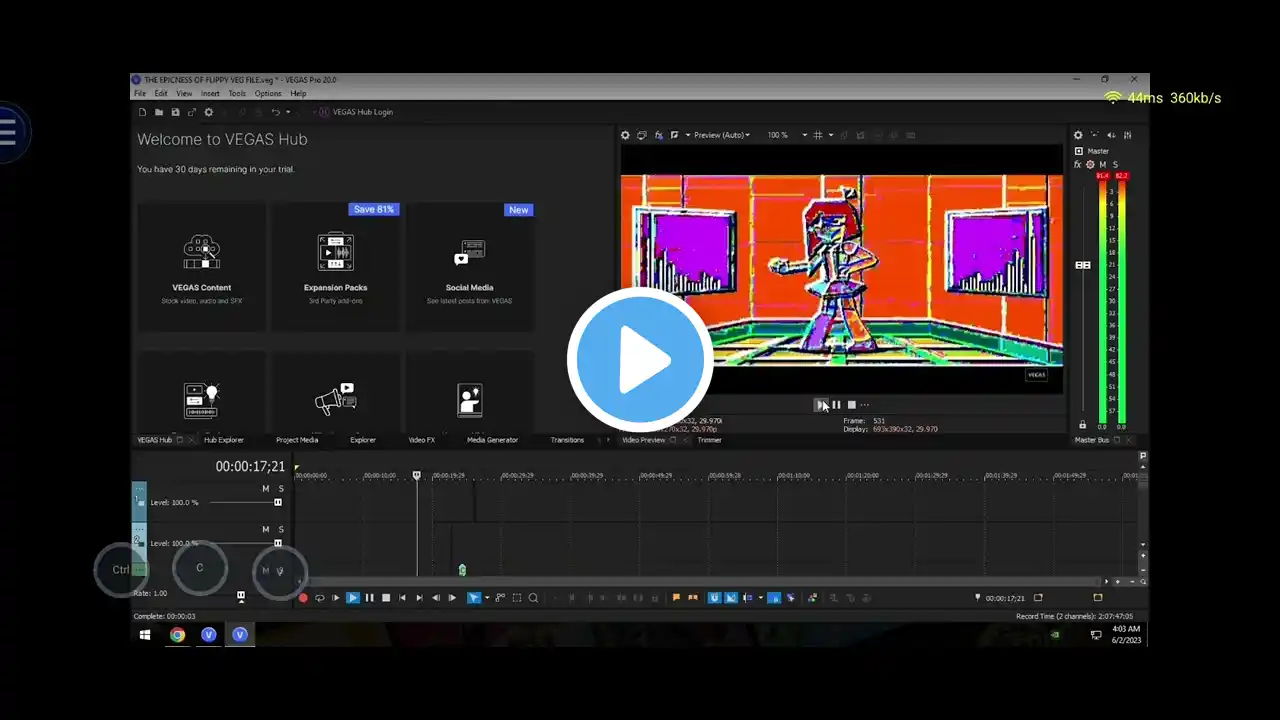Toggle the blue Enable Snapping button

tap(715, 598)
